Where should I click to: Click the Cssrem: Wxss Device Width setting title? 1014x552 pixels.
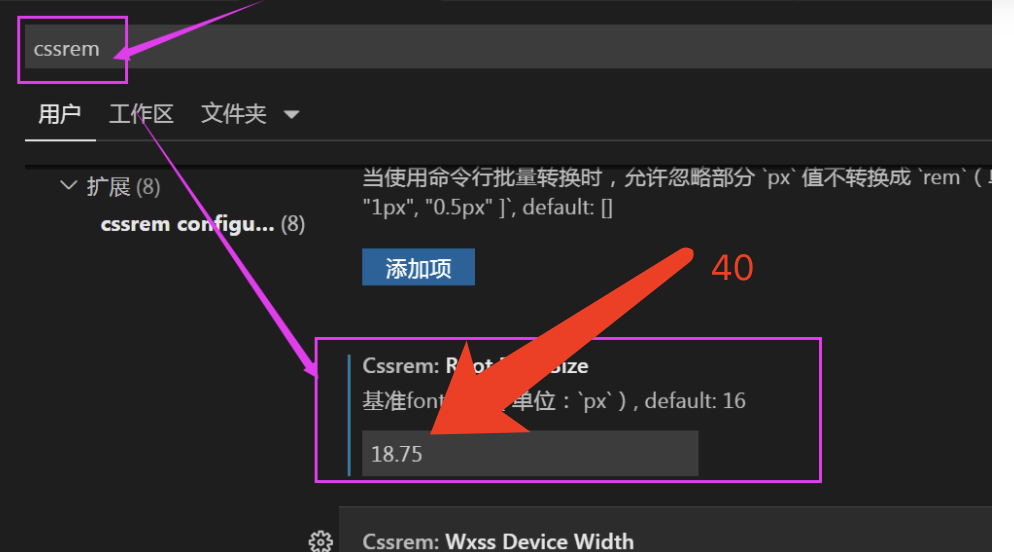pos(498,541)
